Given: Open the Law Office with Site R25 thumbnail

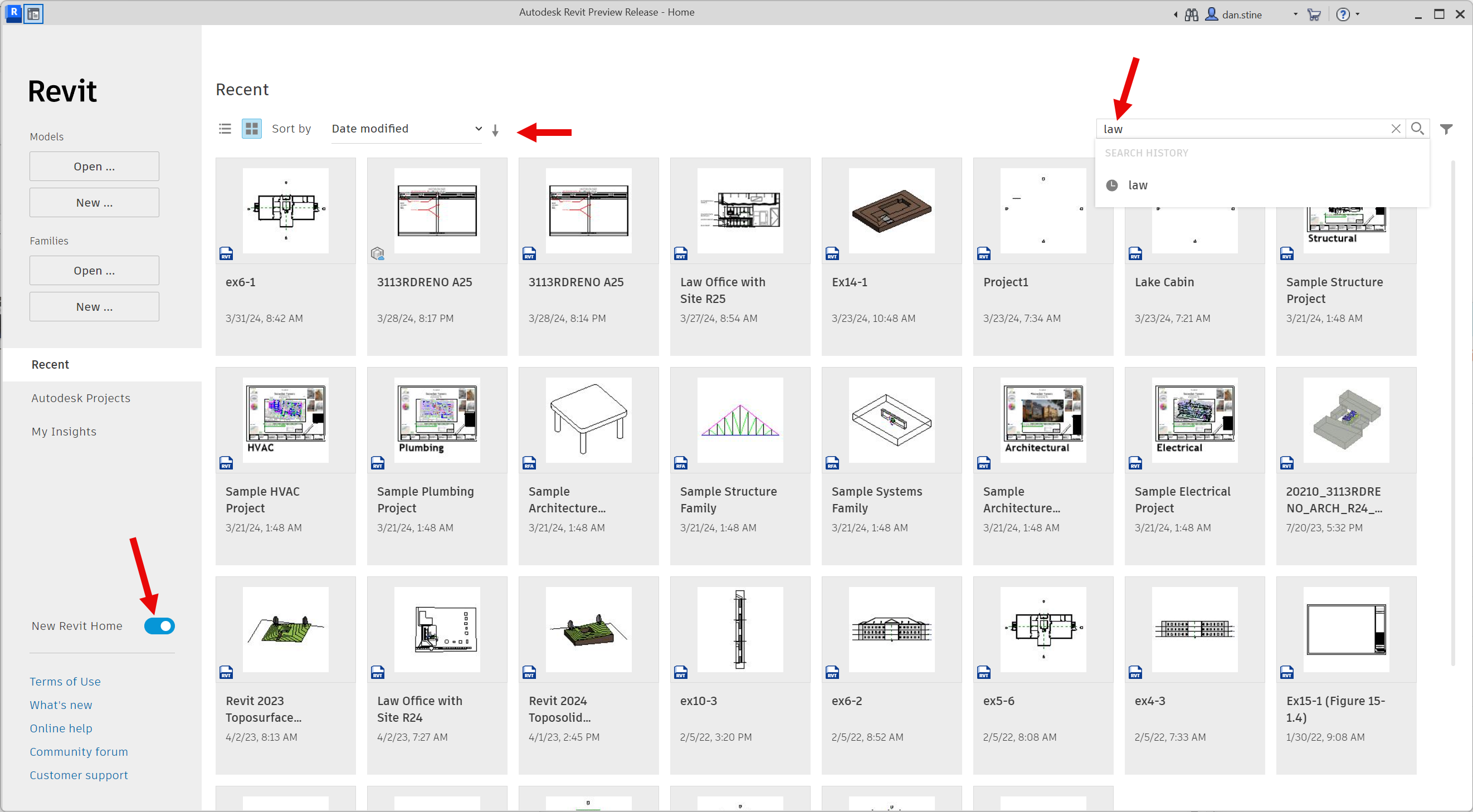Looking at the screenshot, I should point(740,211).
